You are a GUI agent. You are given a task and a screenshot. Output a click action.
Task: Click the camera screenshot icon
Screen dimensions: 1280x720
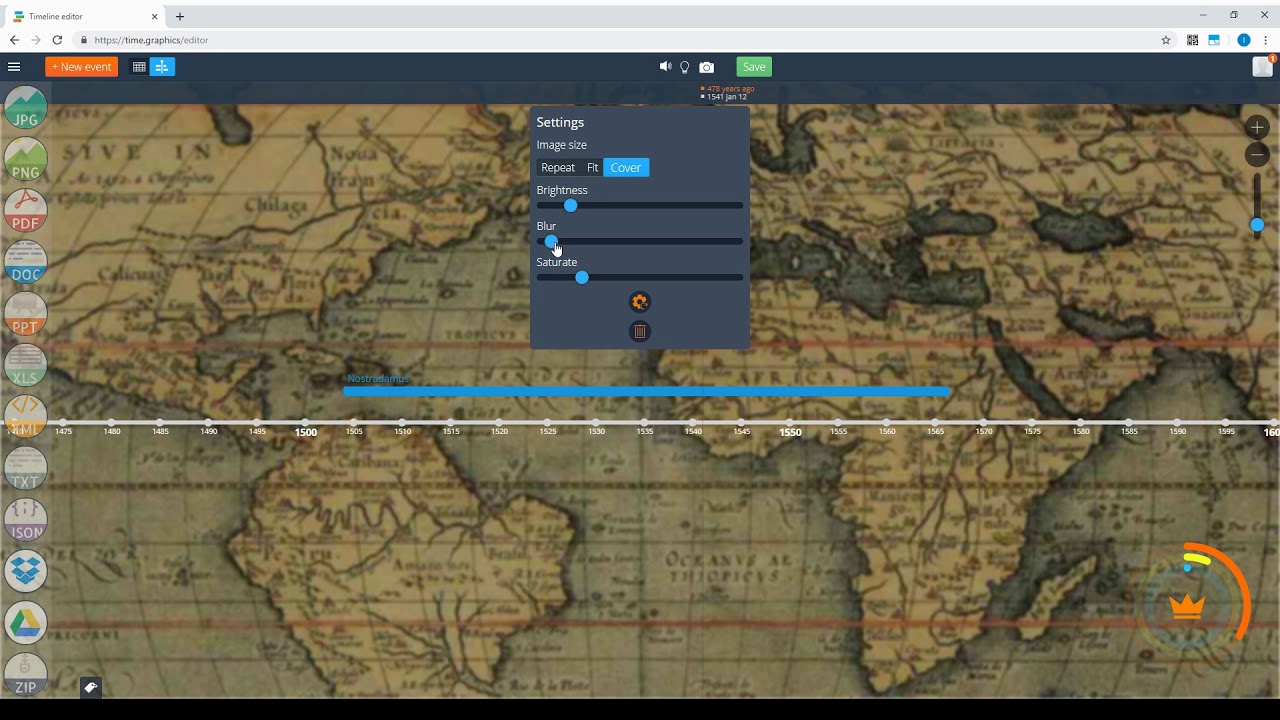[707, 67]
